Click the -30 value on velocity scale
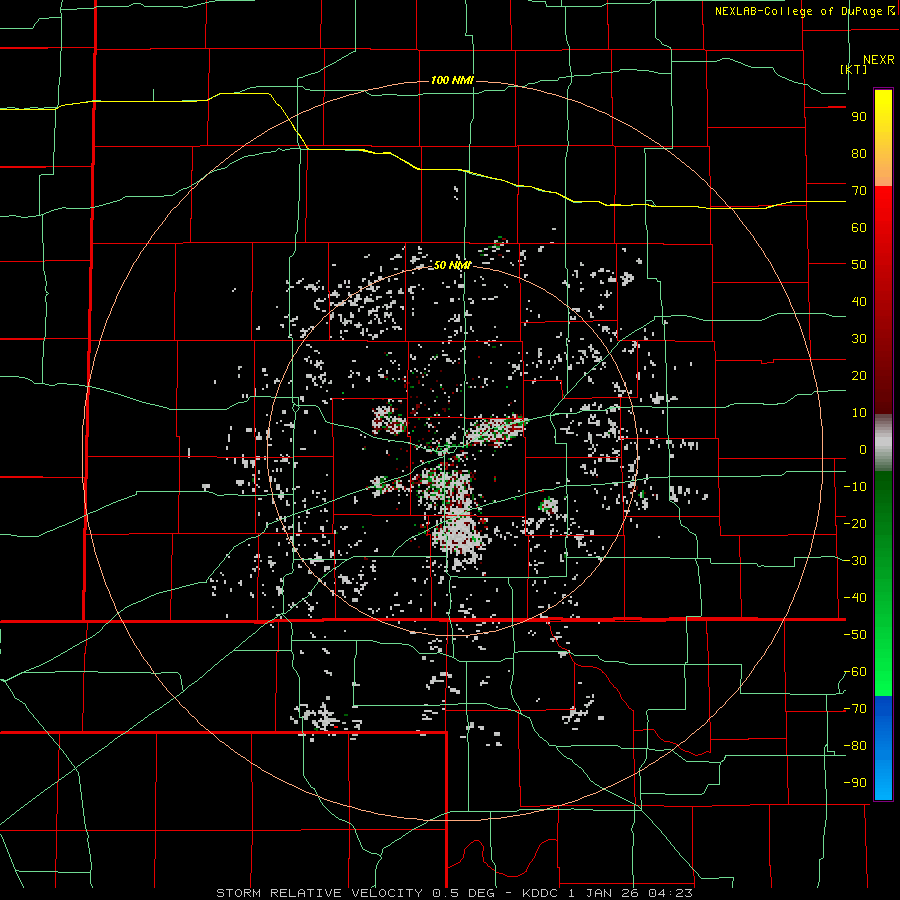Viewport: 900px width, 900px height. coord(855,561)
